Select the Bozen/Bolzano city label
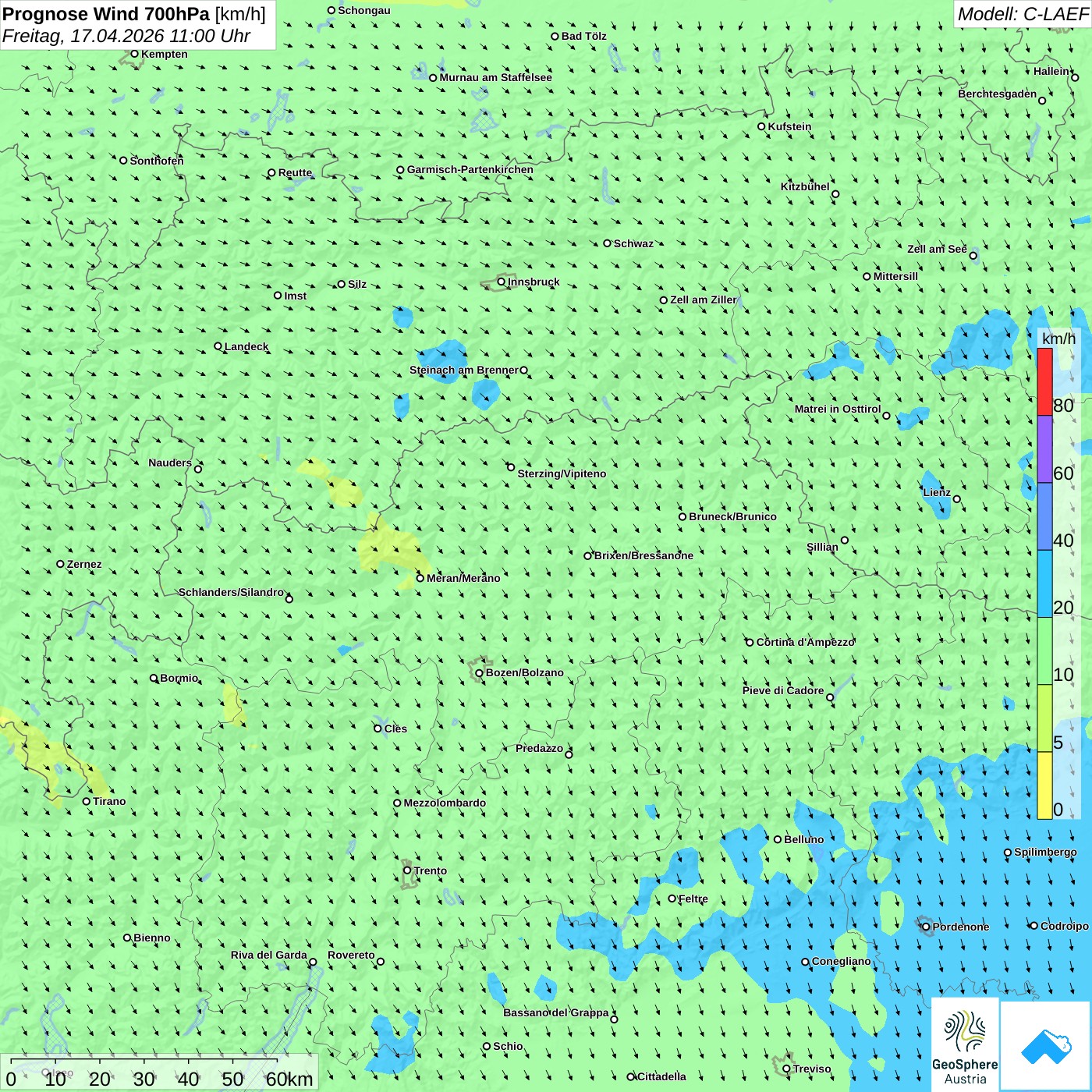This screenshot has height=1092, width=1092. tap(524, 672)
